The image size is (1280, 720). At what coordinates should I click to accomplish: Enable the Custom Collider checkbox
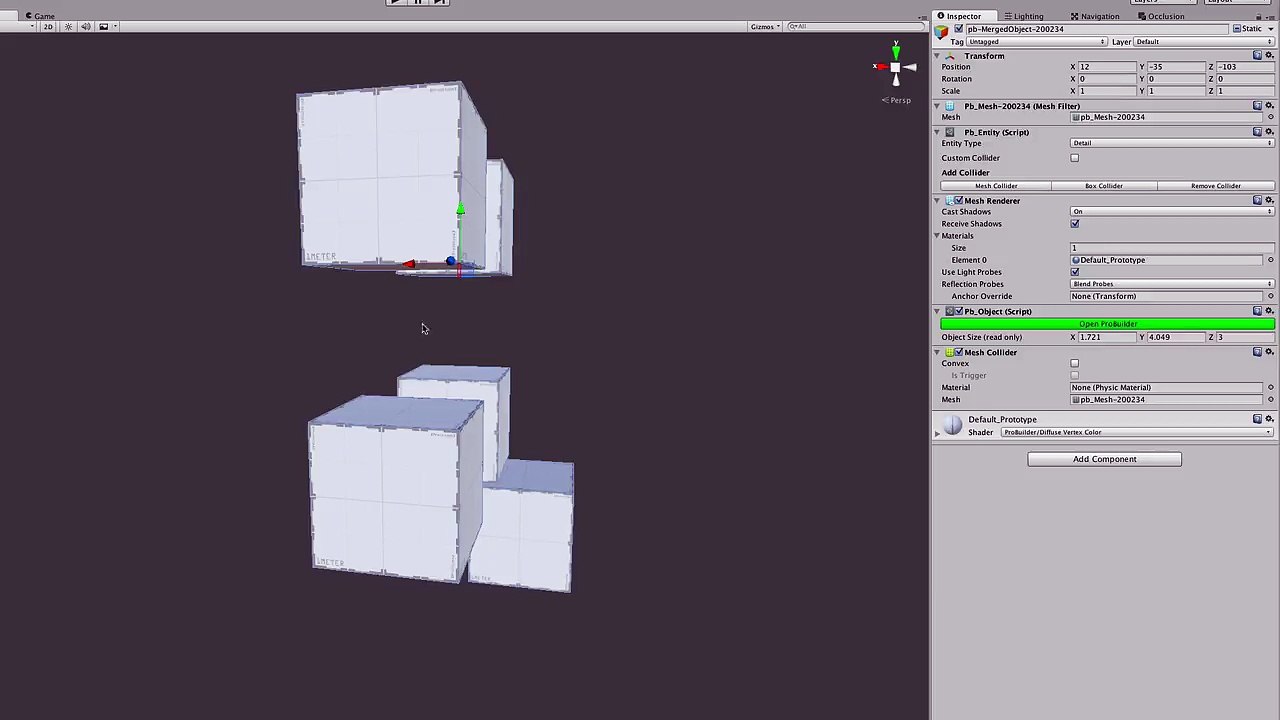coord(1075,158)
